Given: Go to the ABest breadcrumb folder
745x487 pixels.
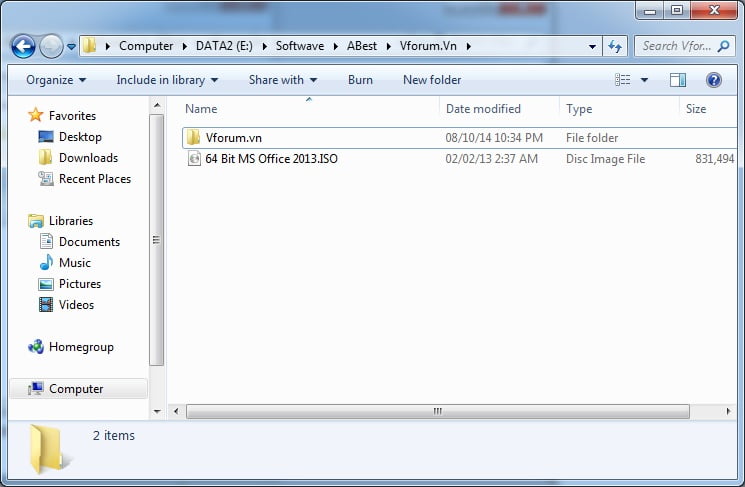Looking at the screenshot, I should (x=362, y=46).
